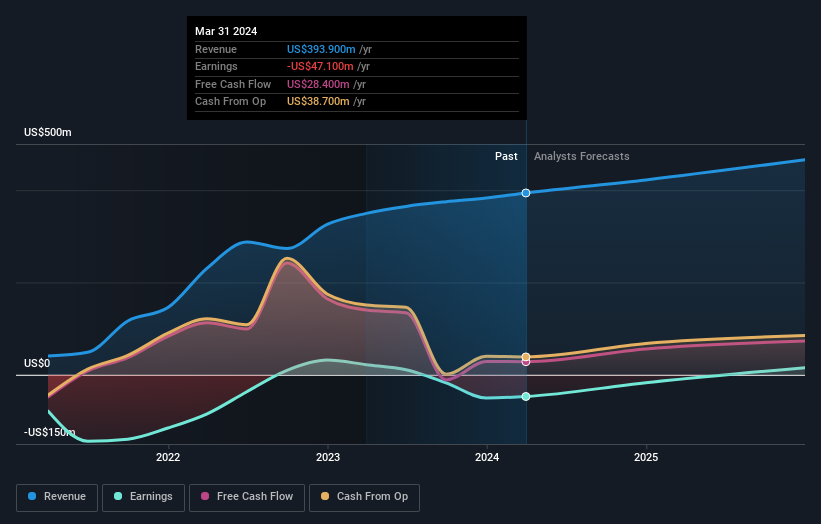This screenshot has width=821, height=524.
Task: Click the US$28.400m free cash flow value
Action: (x=318, y=84)
